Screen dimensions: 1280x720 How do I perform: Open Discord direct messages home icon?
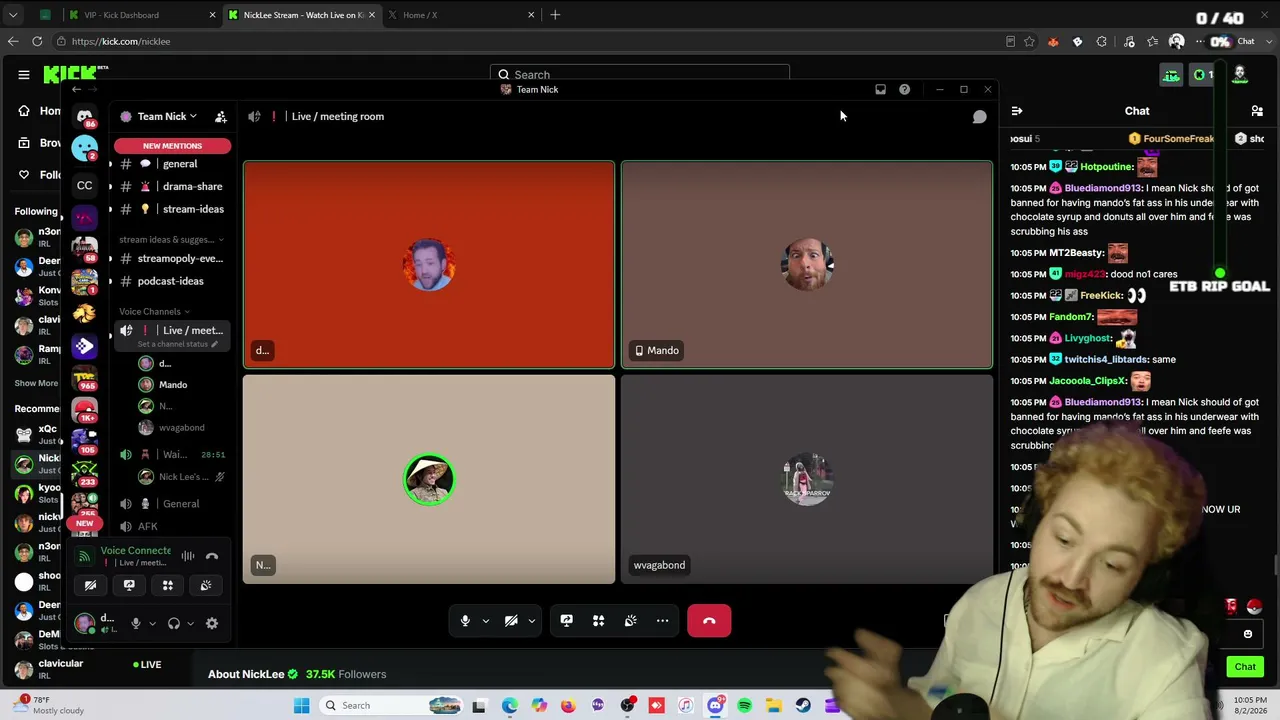coord(85,116)
